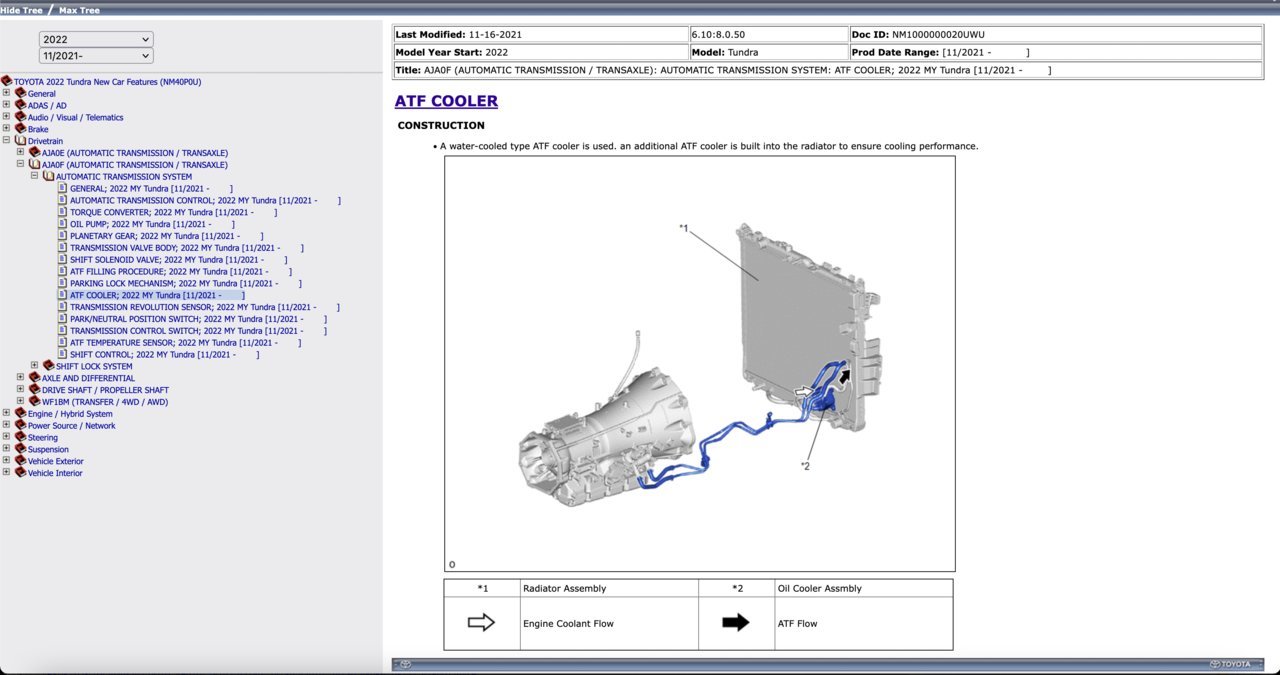Click the closed book icon beside General

[x=20, y=93]
